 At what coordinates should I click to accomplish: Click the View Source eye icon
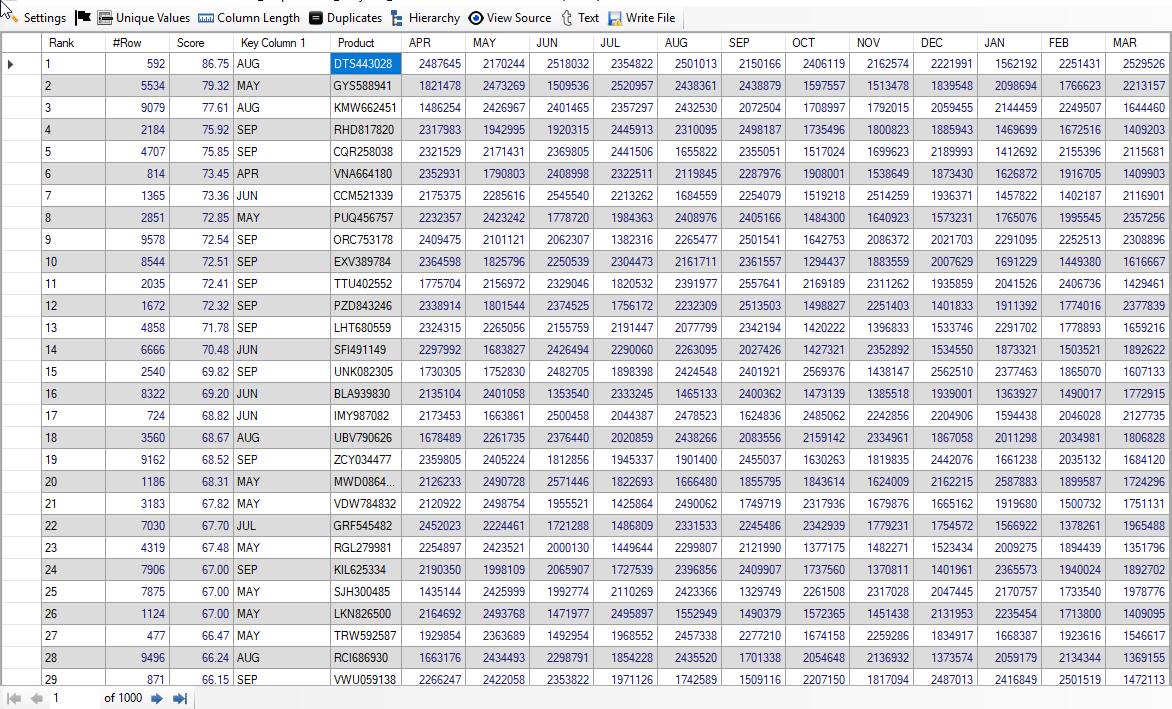[x=476, y=18]
